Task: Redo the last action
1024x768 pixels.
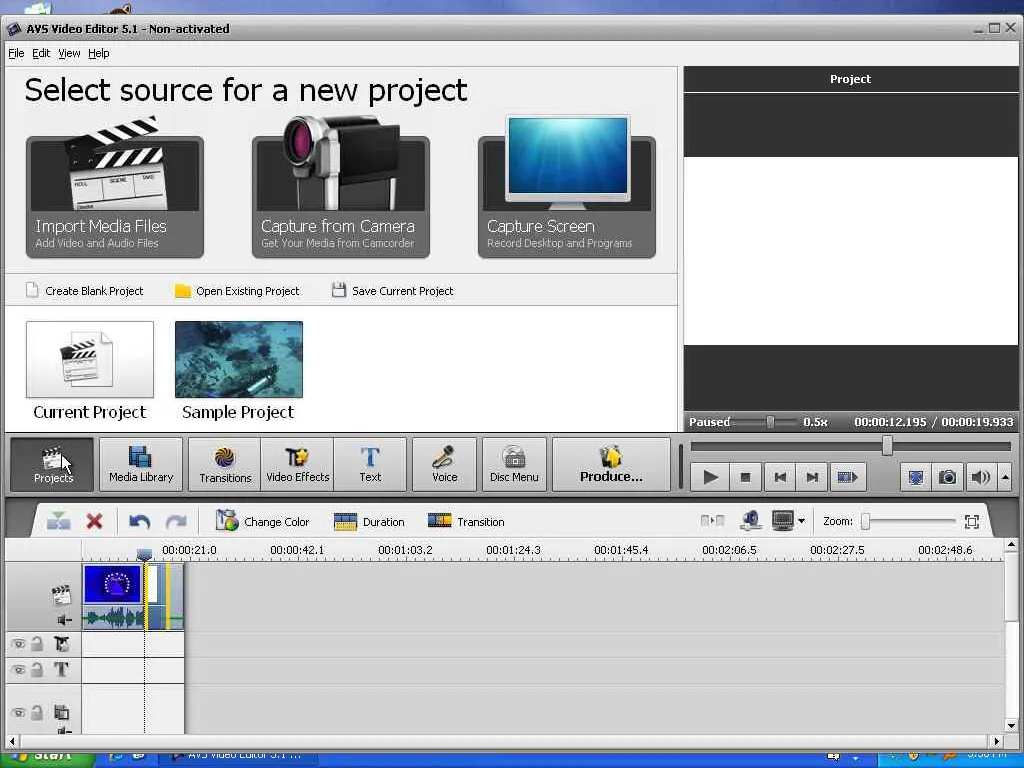Action: [176, 521]
